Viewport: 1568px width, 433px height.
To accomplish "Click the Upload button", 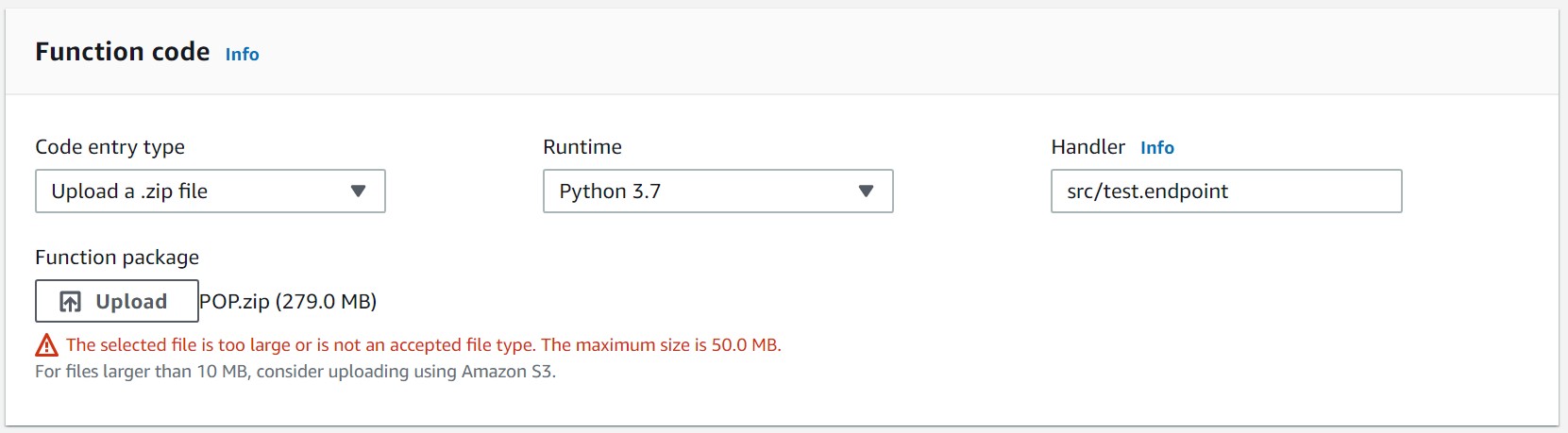I will [117, 301].
